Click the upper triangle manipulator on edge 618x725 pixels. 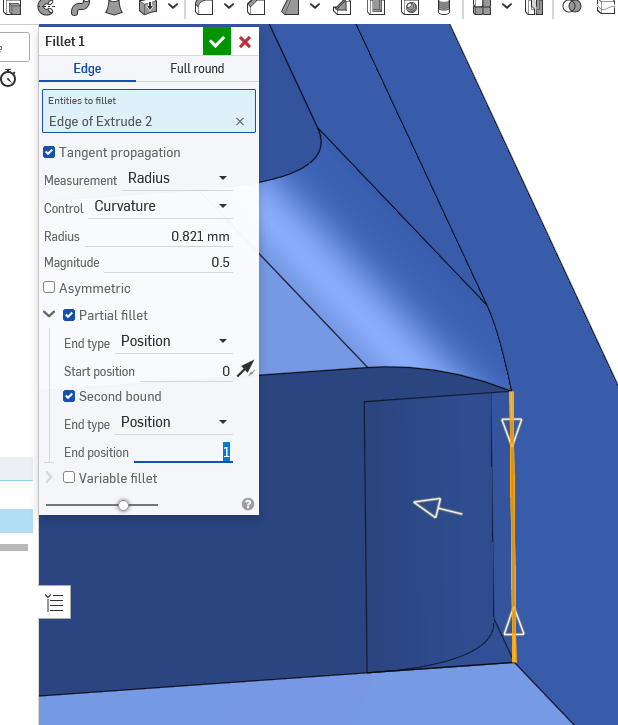point(512,431)
